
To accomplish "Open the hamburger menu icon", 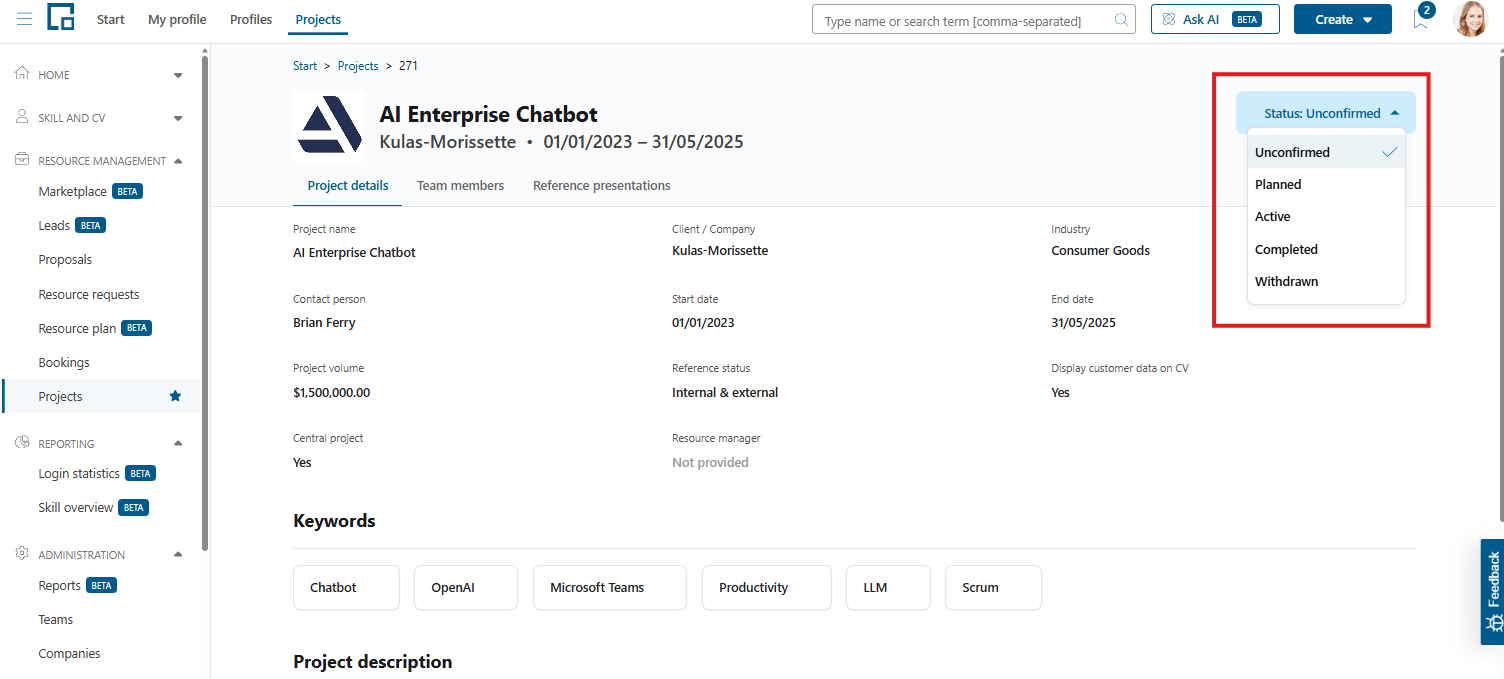I will [x=25, y=19].
